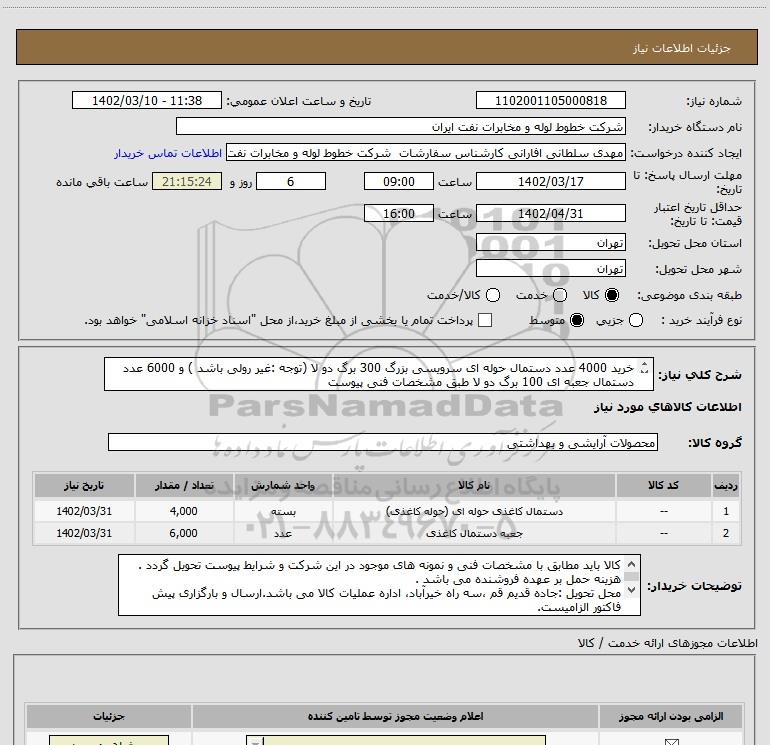Toggle Islamic treasury bonds payment checkbox
This screenshot has width=770, height=745.
[485, 320]
